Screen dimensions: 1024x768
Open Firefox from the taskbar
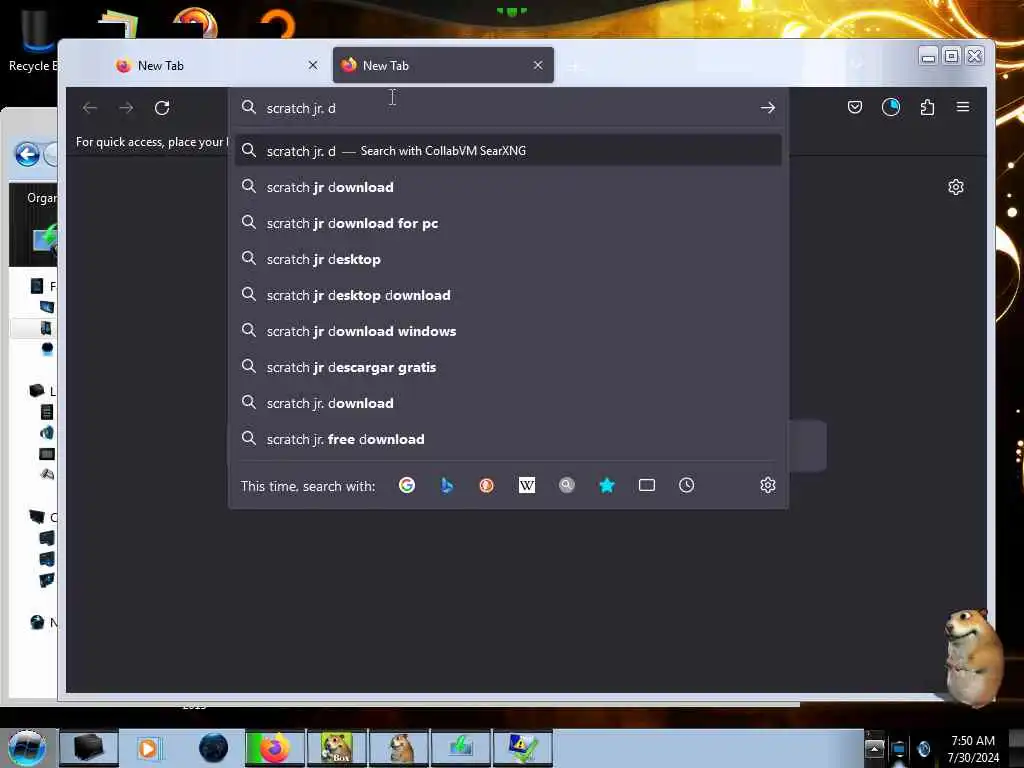point(274,748)
